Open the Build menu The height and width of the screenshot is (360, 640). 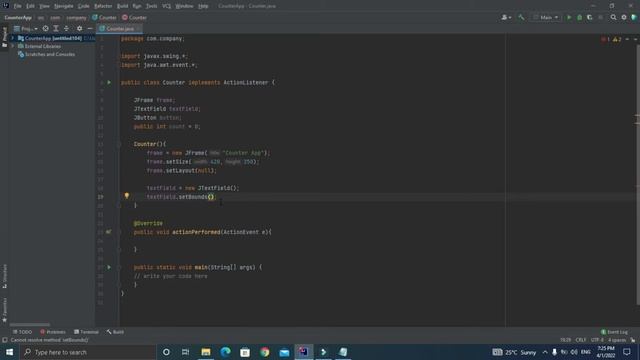click(x=122, y=6)
